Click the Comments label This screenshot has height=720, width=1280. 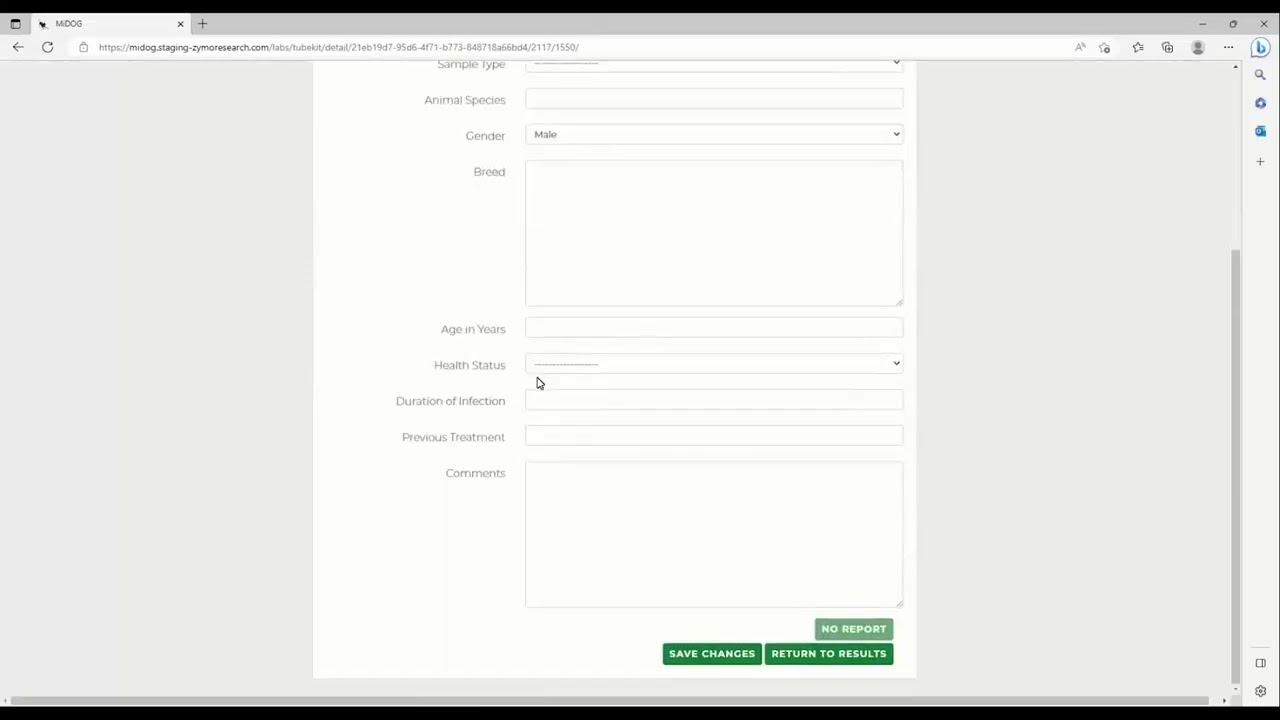pyautogui.click(x=475, y=473)
